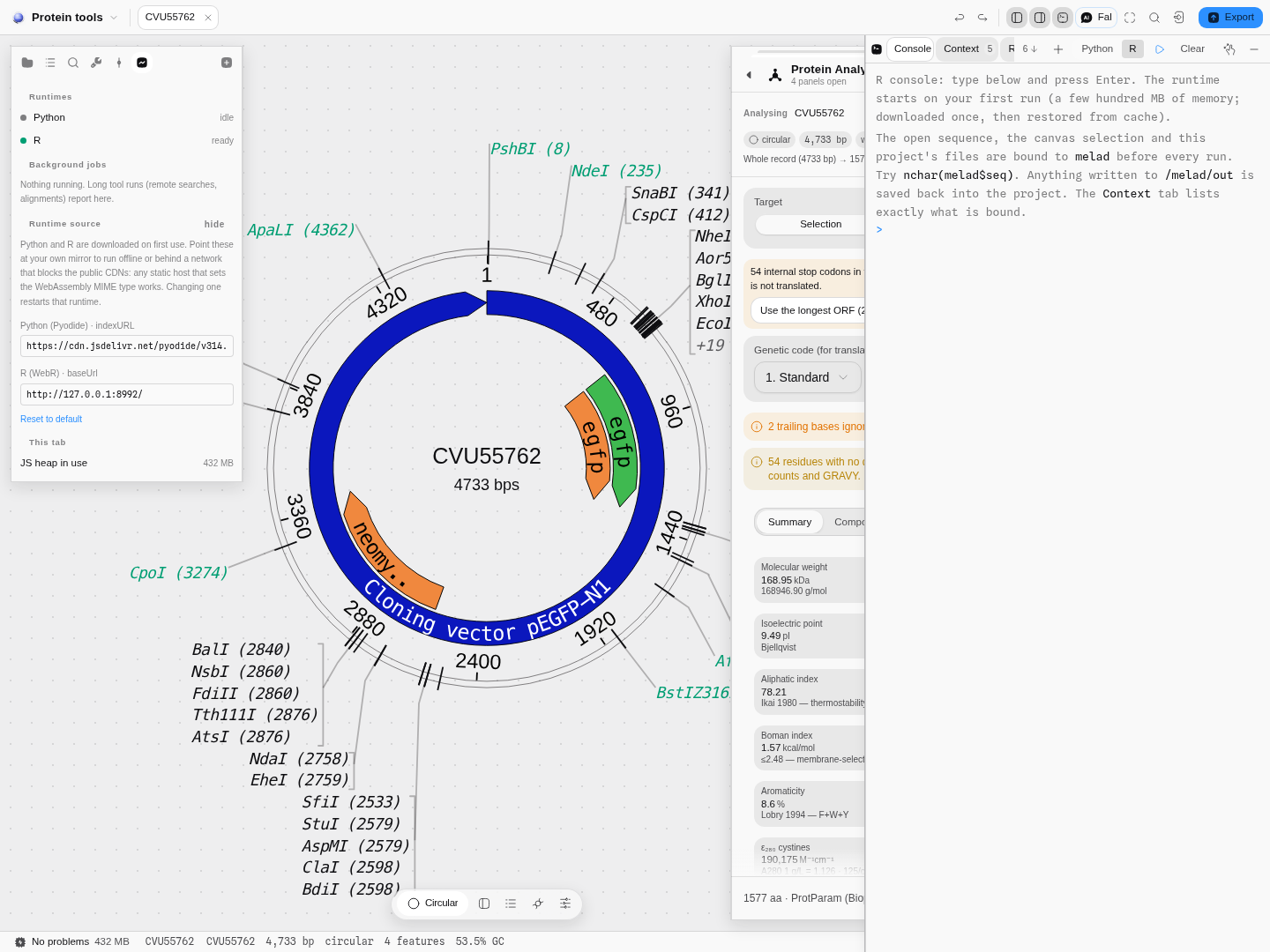Image resolution: width=1270 pixels, height=952 pixels.
Task: Edit the R WebR baseUrl field
Action: [127, 394]
